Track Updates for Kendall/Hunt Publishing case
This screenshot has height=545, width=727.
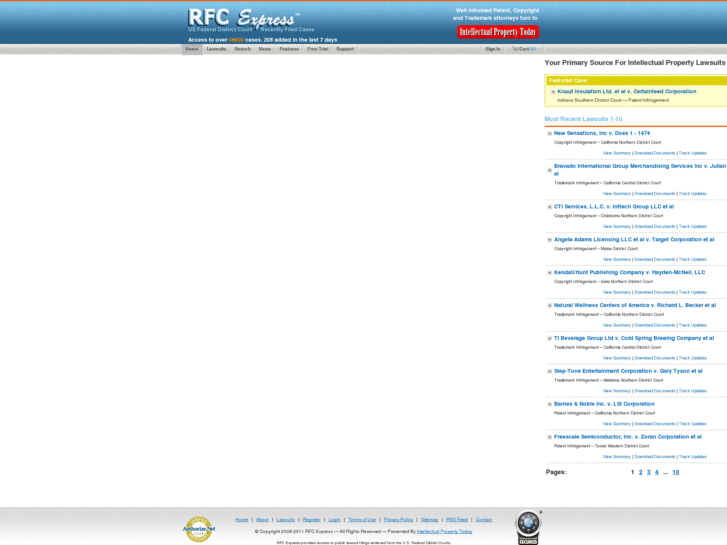tap(693, 293)
